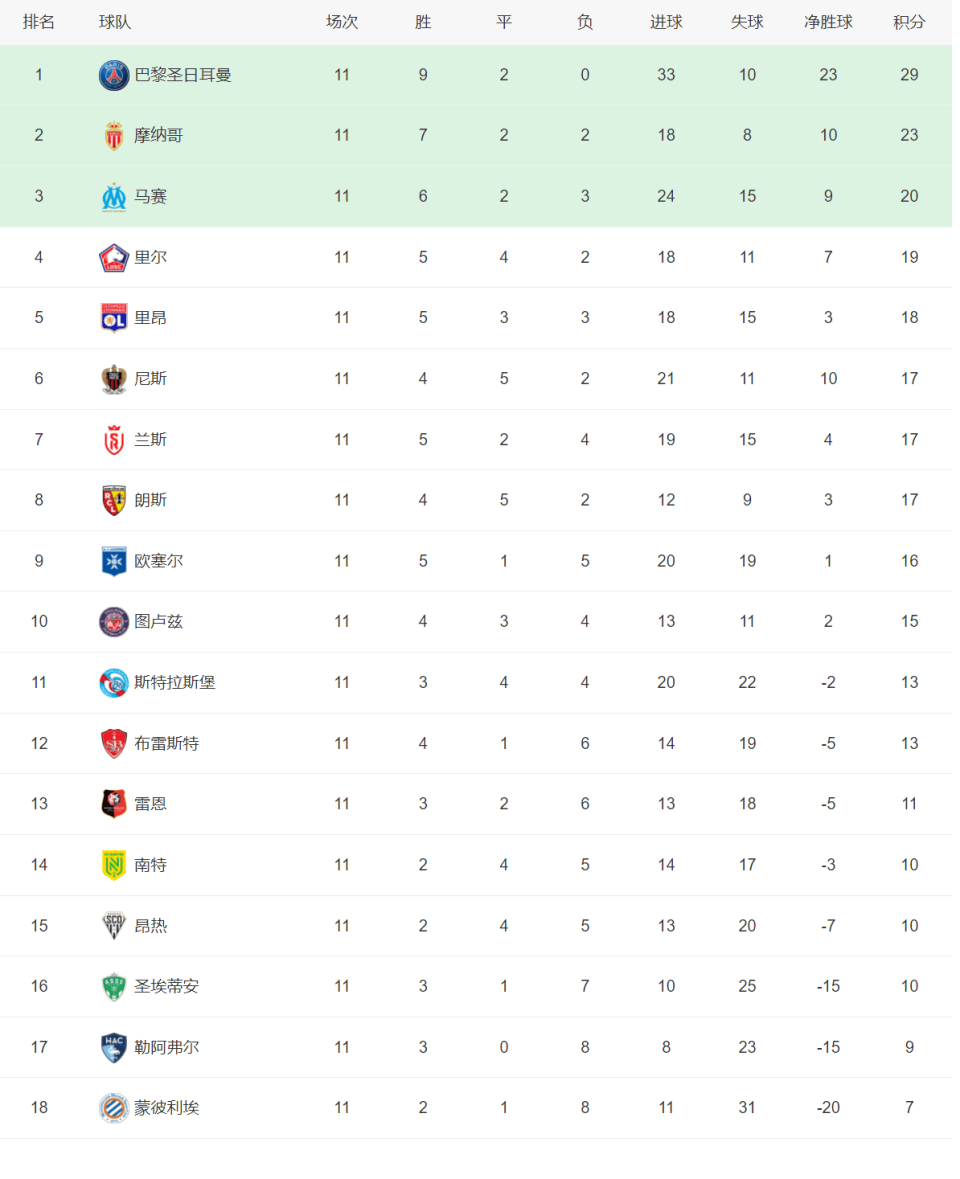Click the Nice club crest
The width and height of the screenshot is (960, 1179).
click(x=114, y=379)
